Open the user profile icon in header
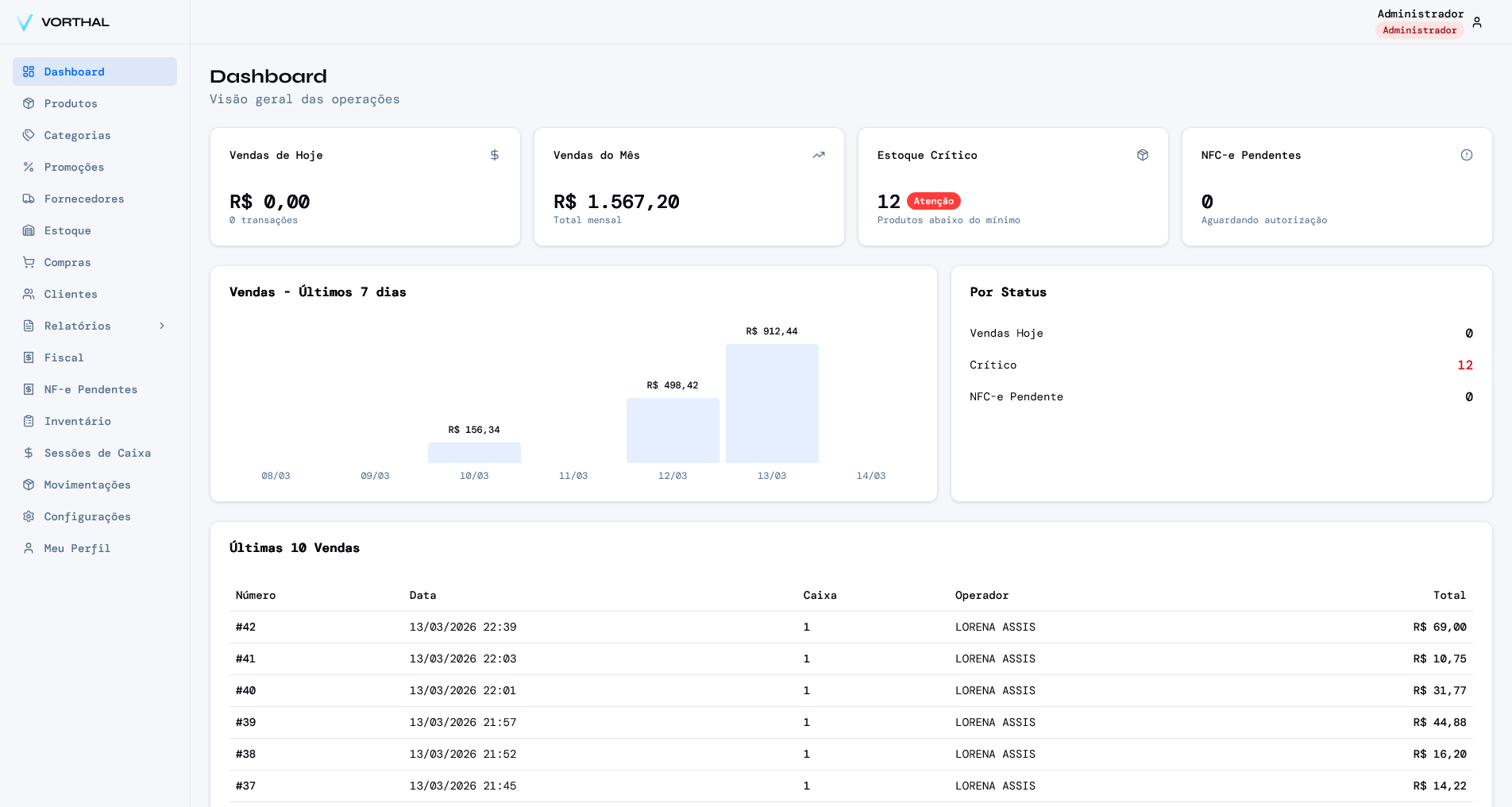The height and width of the screenshot is (807, 1512). point(1477,22)
